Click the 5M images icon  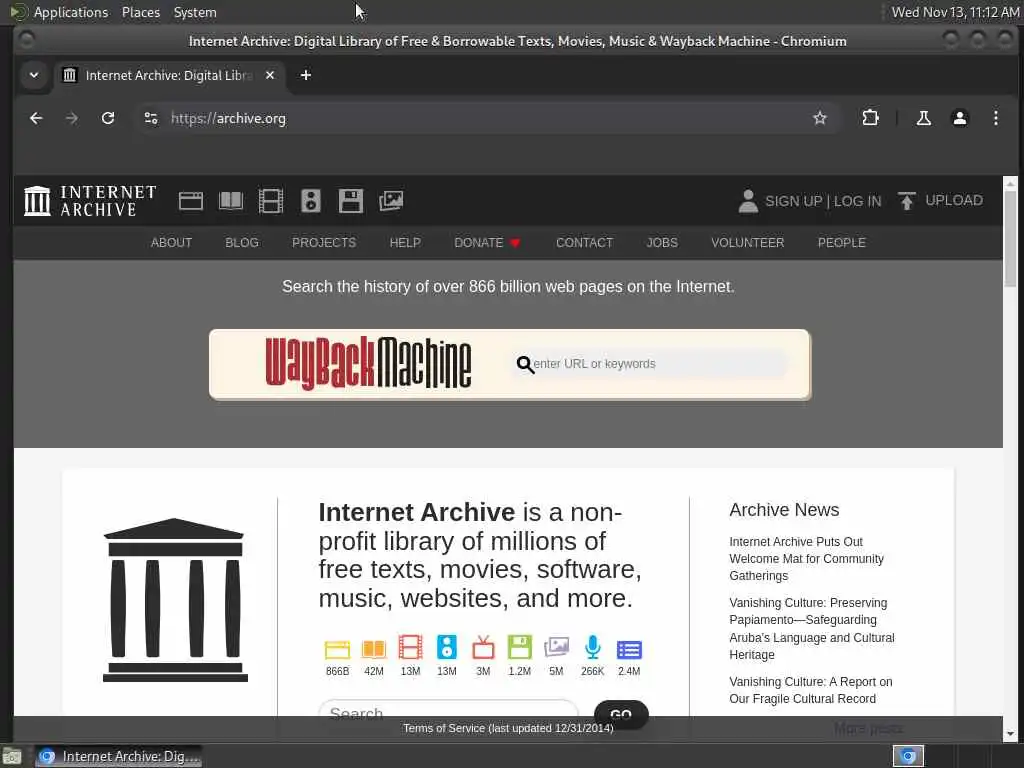[x=556, y=648]
